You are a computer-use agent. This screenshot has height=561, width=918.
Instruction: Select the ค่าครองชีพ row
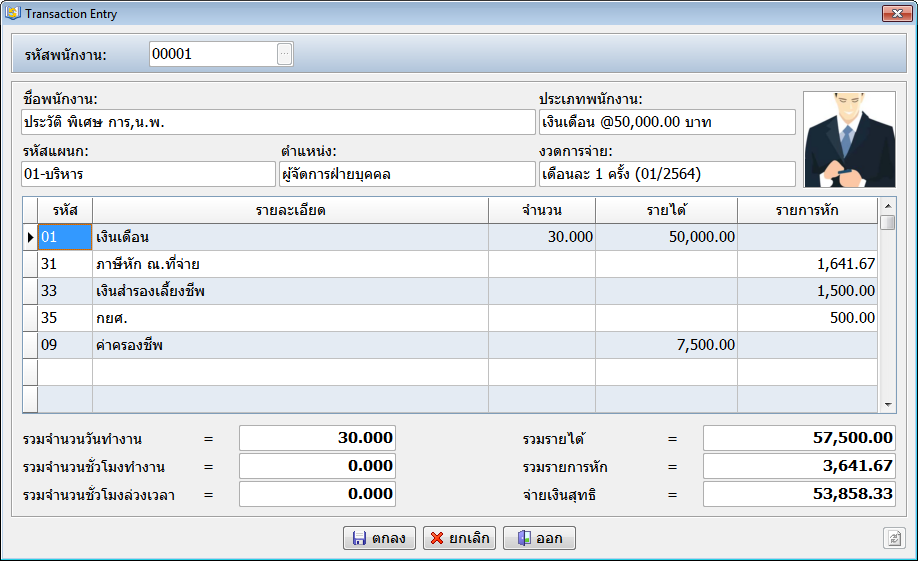pyautogui.click(x=290, y=345)
